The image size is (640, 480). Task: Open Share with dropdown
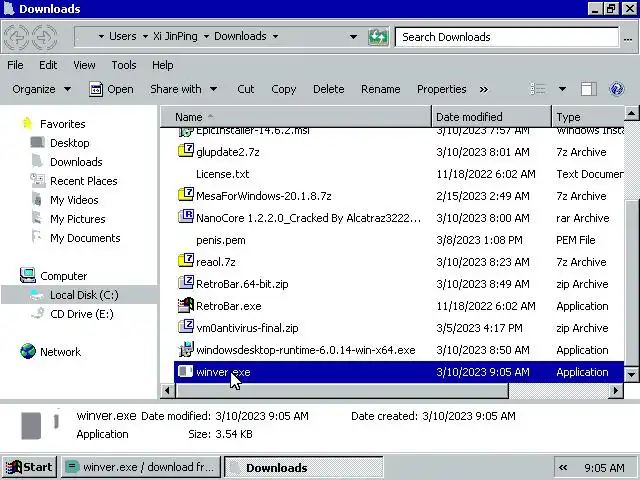184,89
